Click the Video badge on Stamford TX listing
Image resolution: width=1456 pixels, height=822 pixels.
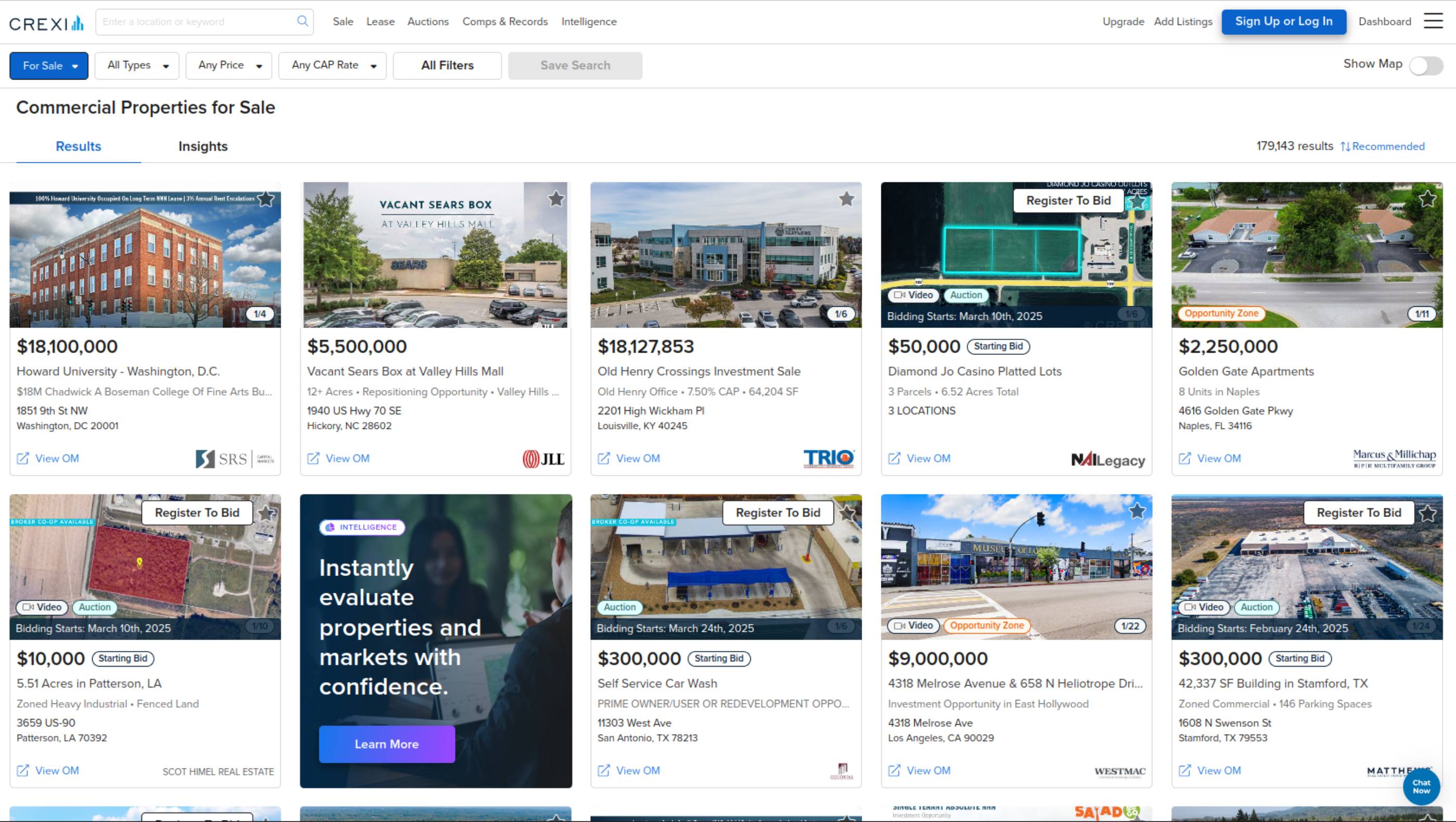coord(1204,607)
